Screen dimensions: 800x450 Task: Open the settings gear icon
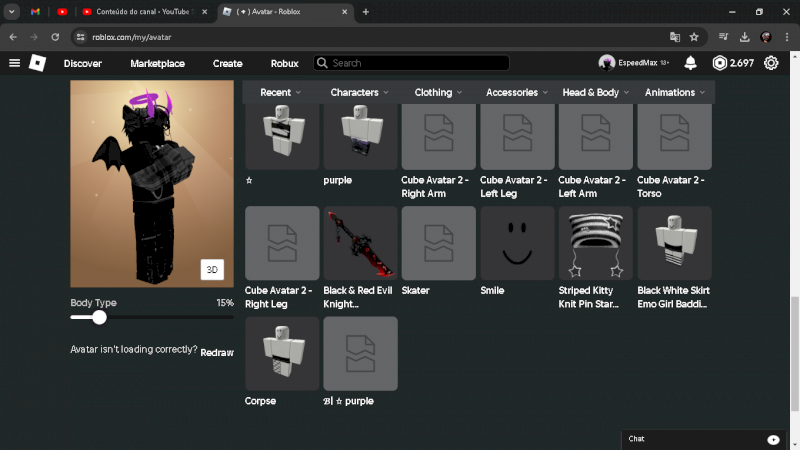click(x=771, y=63)
